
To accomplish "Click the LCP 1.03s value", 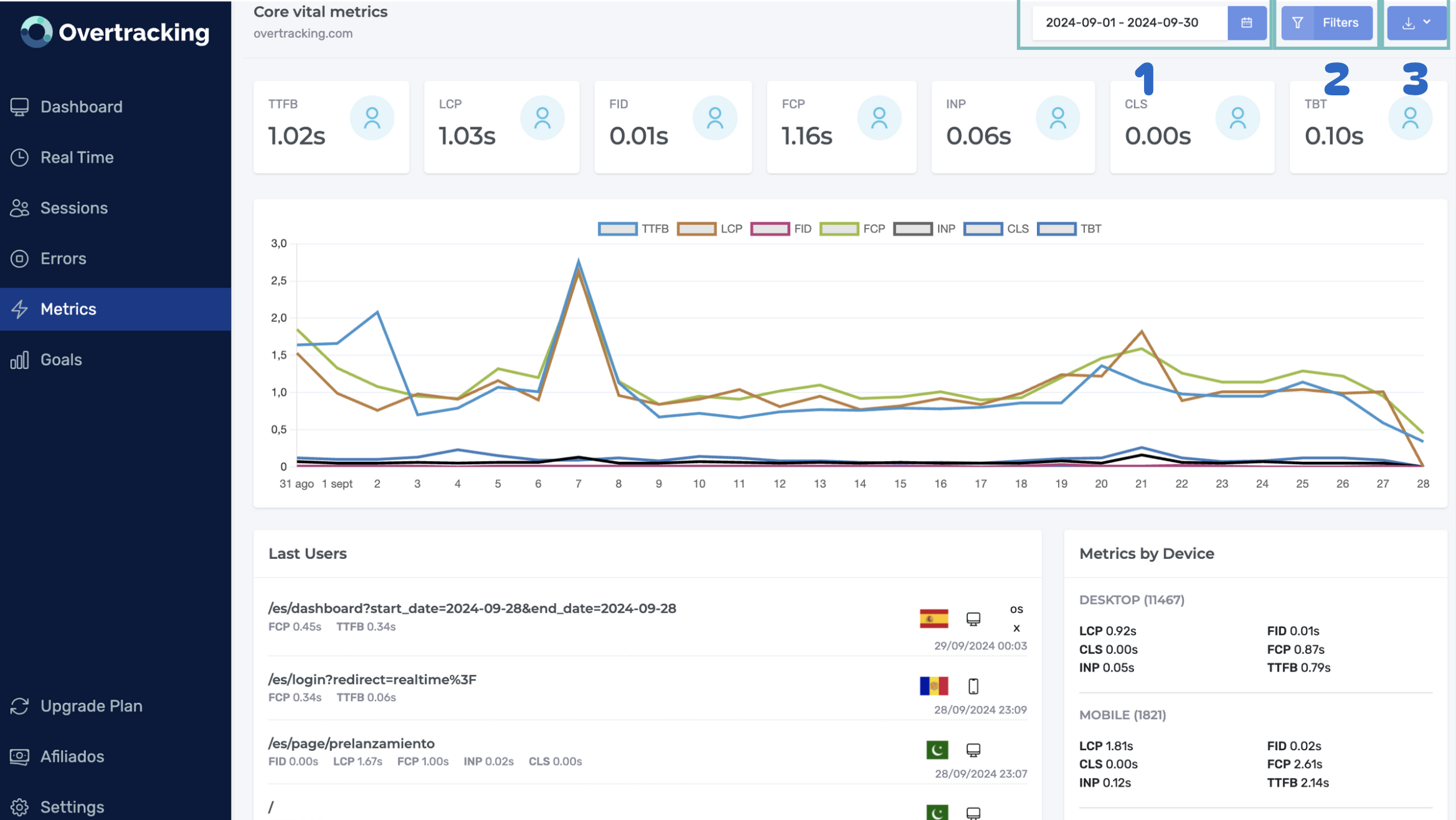I will [467, 136].
